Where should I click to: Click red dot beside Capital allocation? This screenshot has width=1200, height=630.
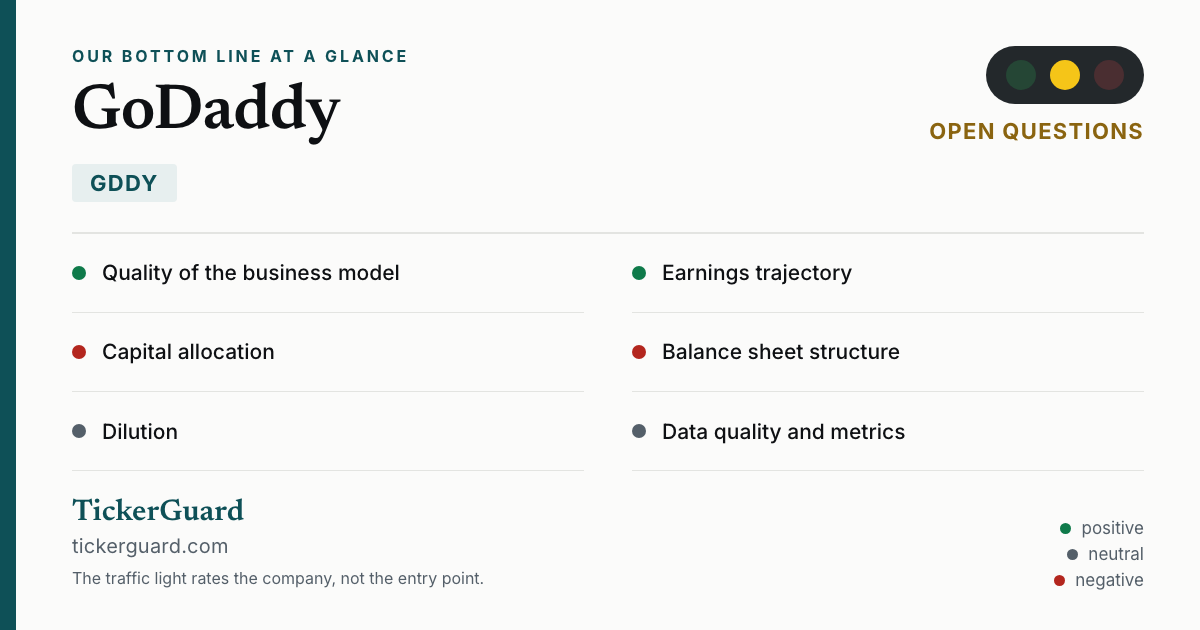(79, 352)
